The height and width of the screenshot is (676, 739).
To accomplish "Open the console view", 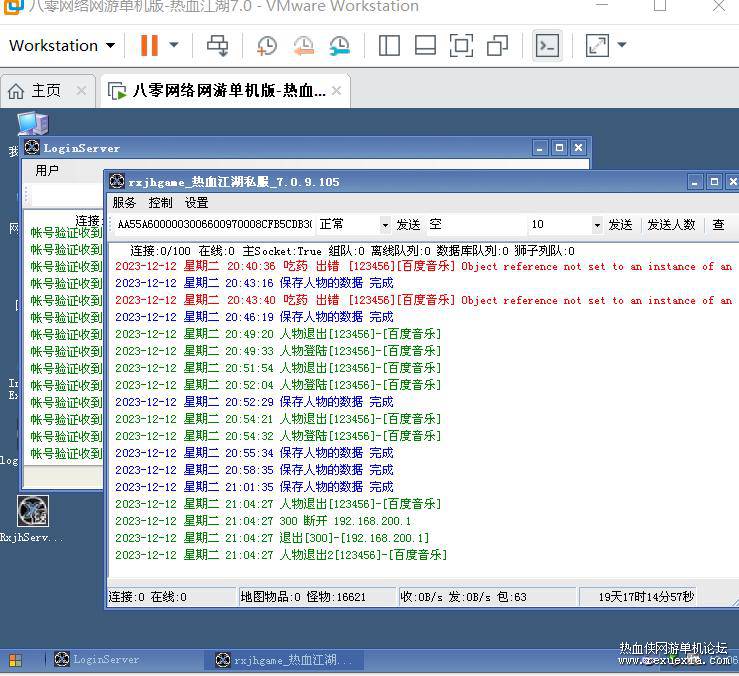I will [547, 46].
